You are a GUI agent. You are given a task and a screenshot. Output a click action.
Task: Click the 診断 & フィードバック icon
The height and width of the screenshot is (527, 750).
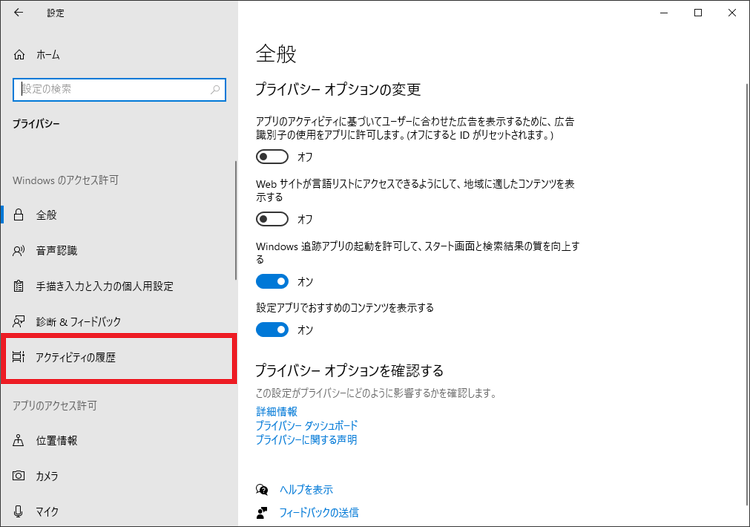pos(19,321)
